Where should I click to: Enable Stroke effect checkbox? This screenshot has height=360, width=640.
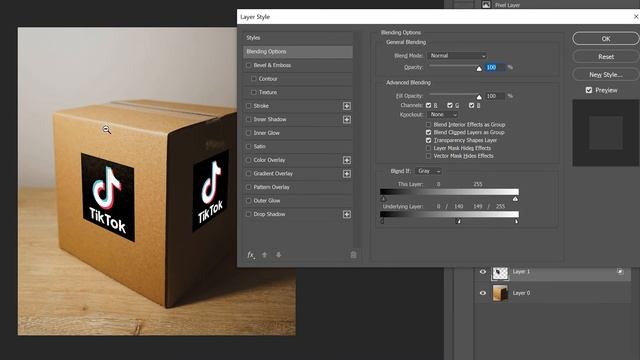click(x=248, y=106)
